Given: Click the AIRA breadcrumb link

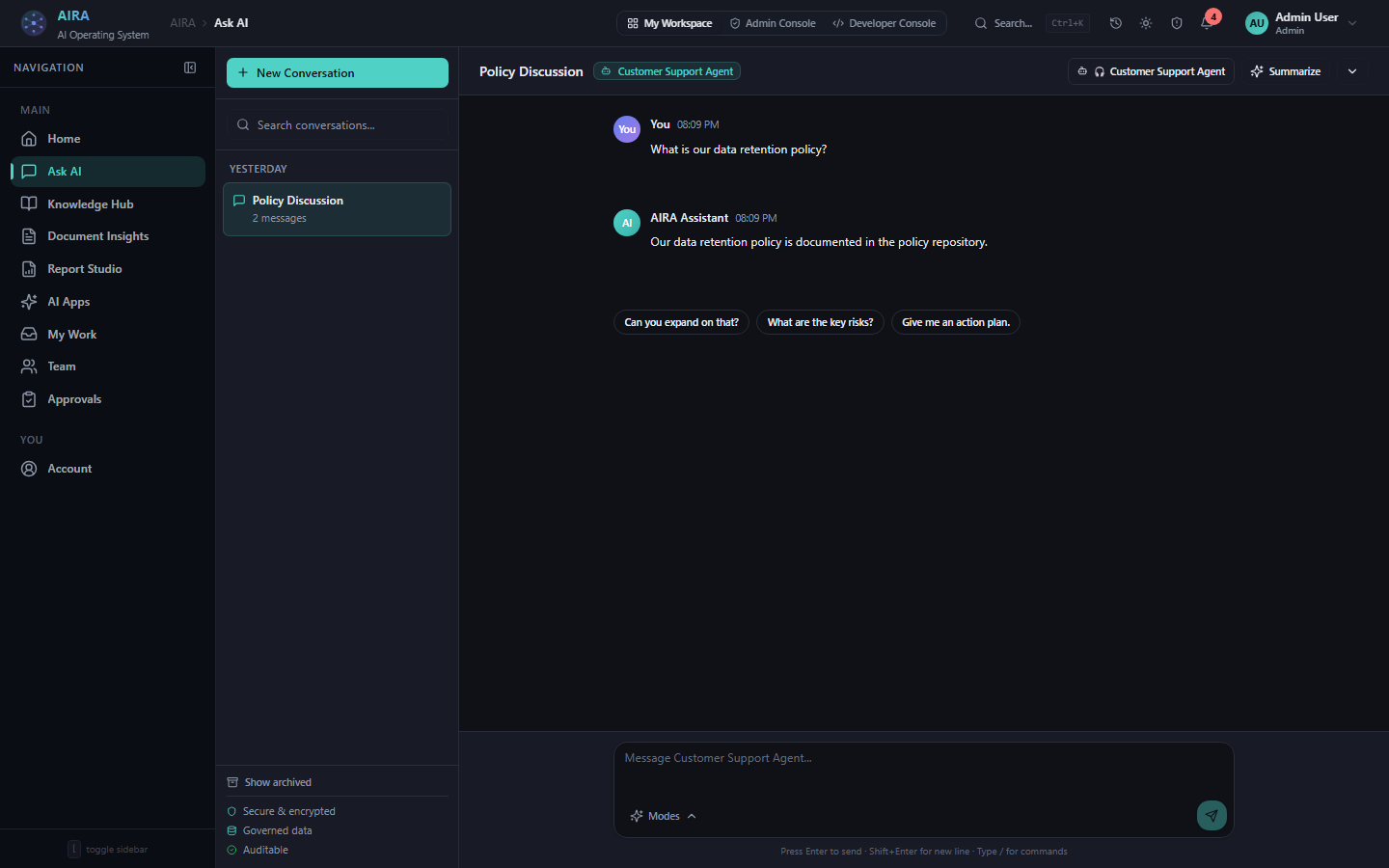Looking at the screenshot, I should [182, 23].
